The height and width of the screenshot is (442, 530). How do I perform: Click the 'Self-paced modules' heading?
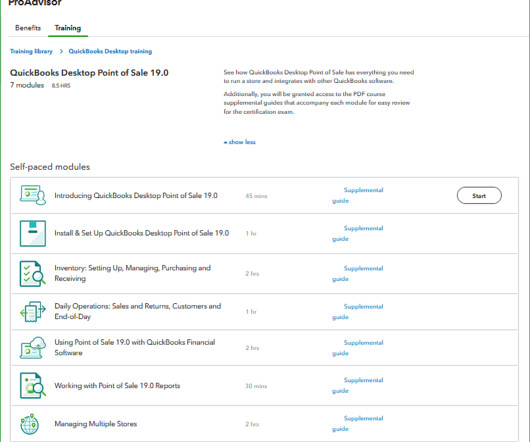tap(50, 167)
